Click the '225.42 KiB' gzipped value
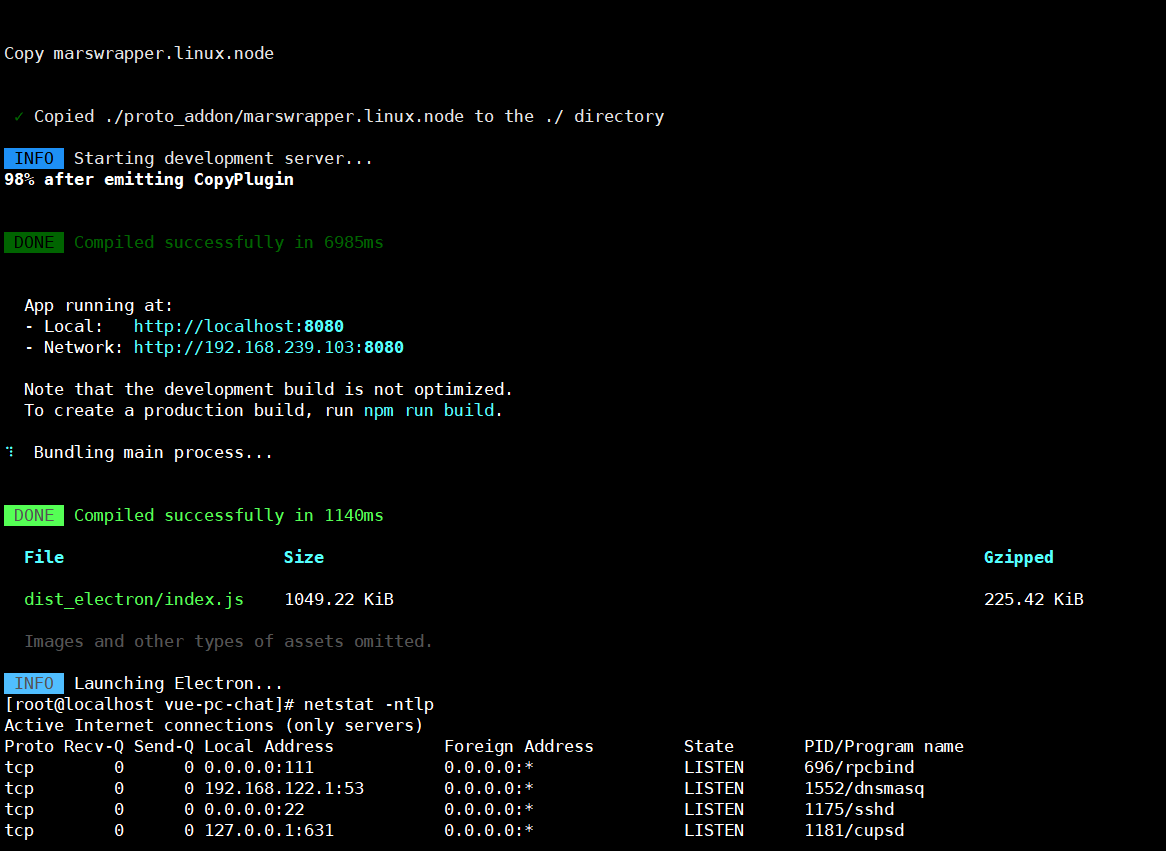The height and width of the screenshot is (851, 1166). pos(1033,600)
